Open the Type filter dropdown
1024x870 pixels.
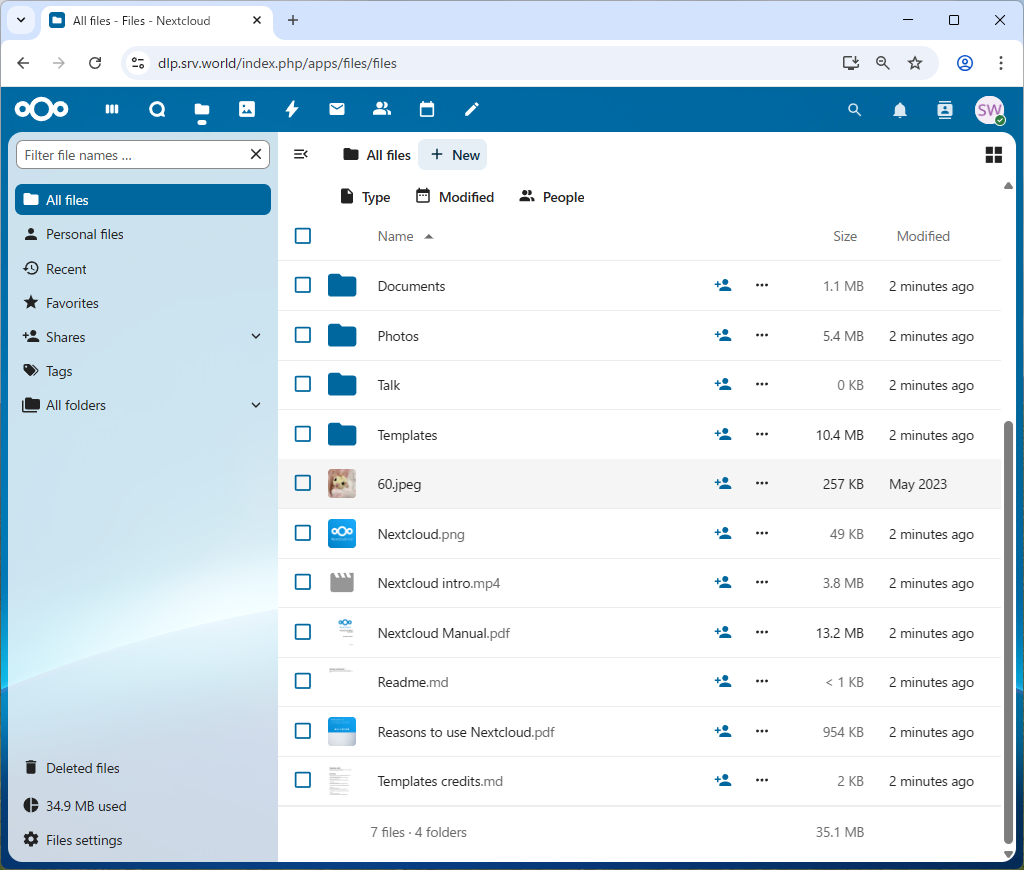365,197
